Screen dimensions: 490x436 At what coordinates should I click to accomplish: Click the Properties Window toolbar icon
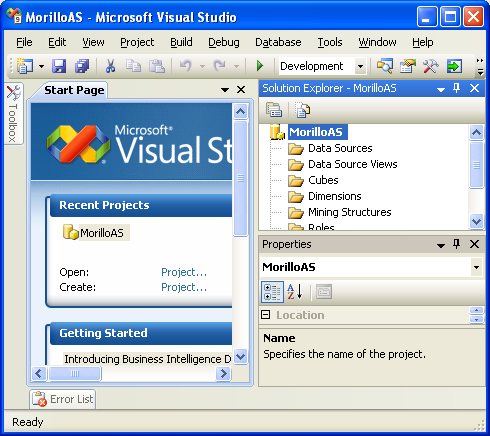408,66
